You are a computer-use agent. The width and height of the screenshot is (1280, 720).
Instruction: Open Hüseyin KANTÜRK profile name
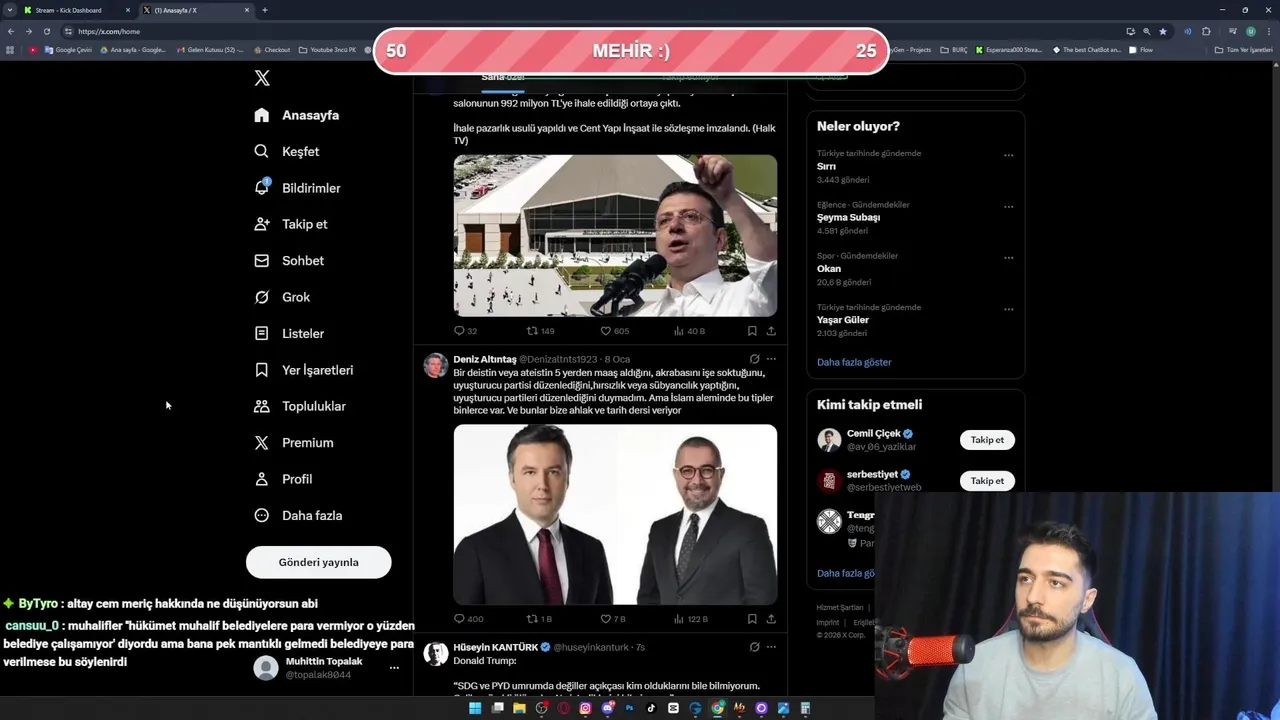(x=495, y=647)
